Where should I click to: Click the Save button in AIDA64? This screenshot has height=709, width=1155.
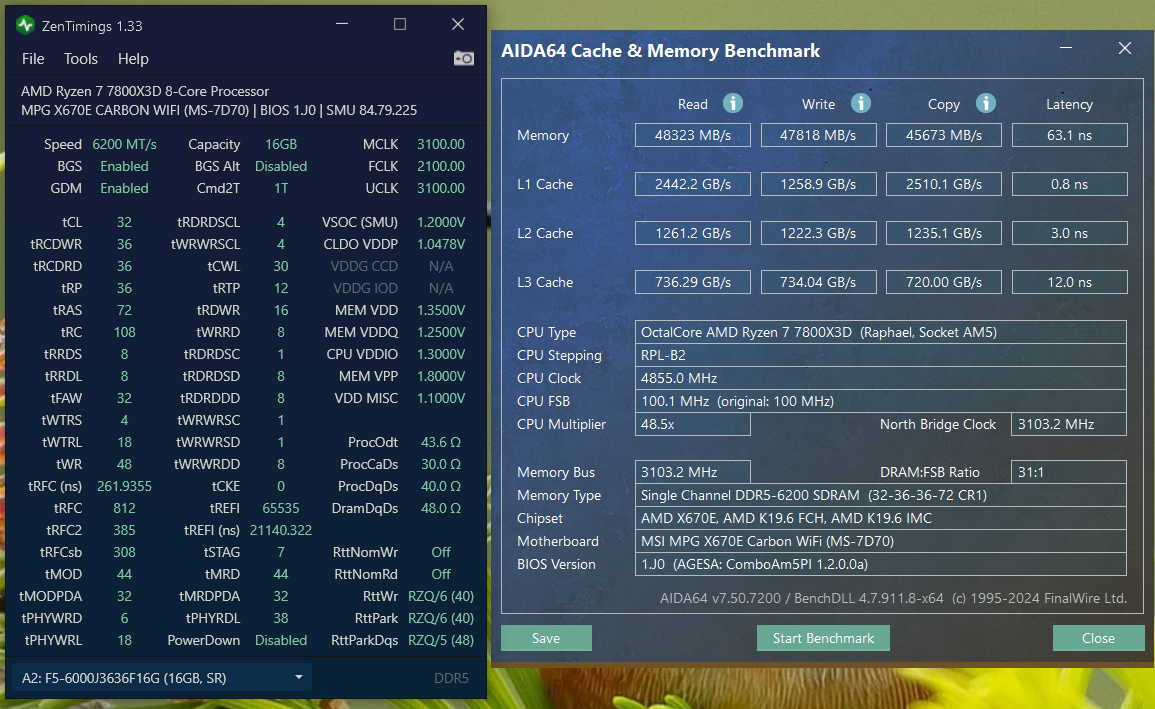tap(546, 638)
